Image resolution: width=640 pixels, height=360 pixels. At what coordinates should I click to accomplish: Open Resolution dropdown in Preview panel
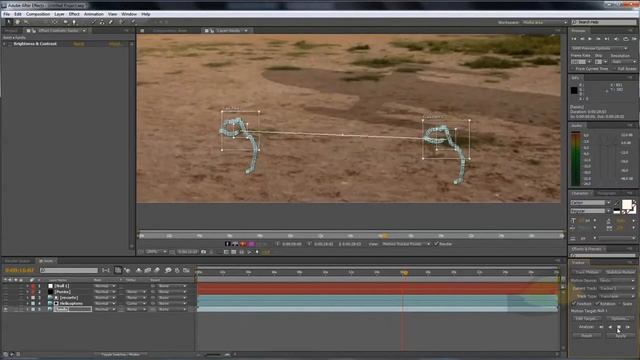623,62
